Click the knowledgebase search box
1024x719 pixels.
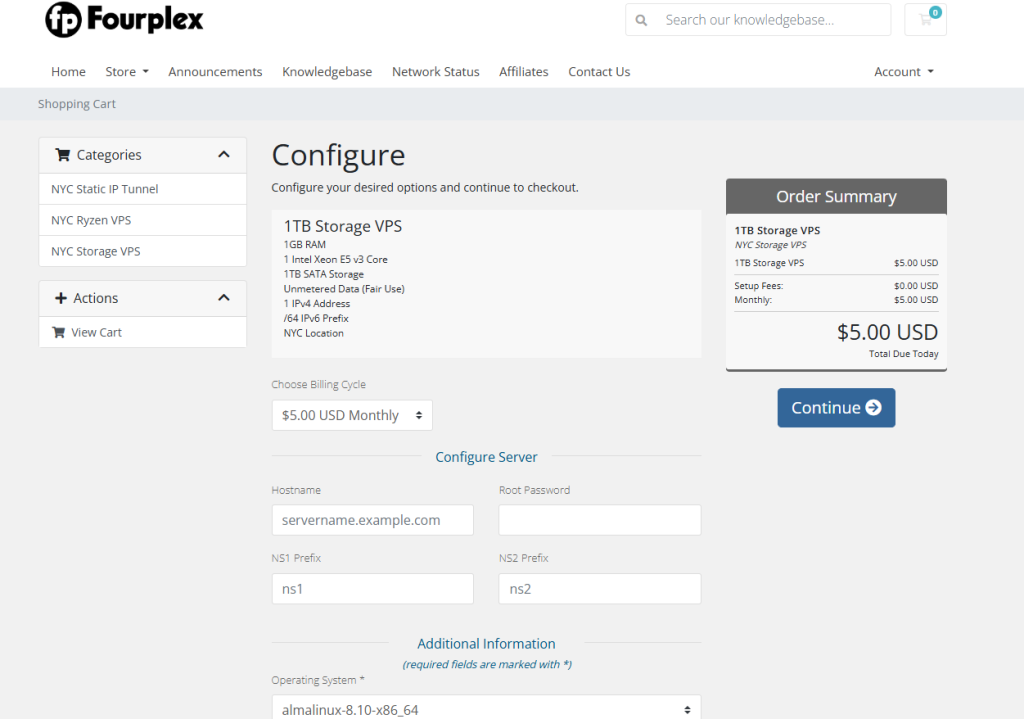(770, 20)
